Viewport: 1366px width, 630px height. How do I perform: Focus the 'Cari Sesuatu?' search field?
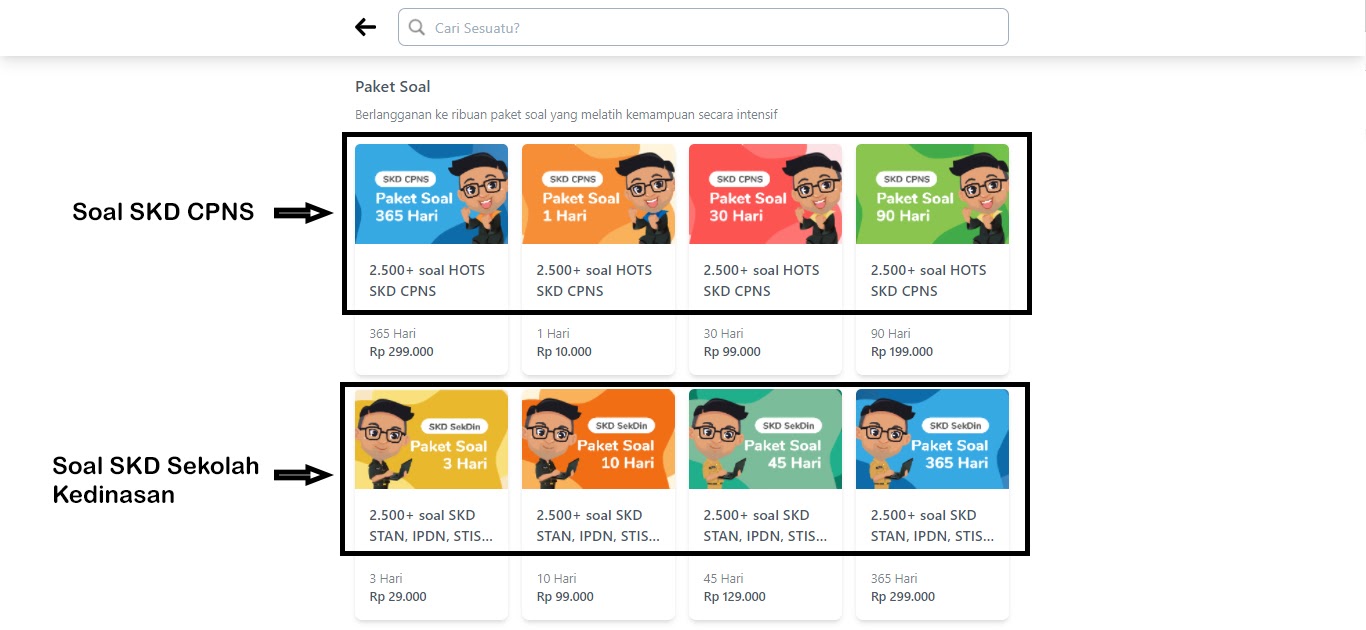(x=703, y=27)
